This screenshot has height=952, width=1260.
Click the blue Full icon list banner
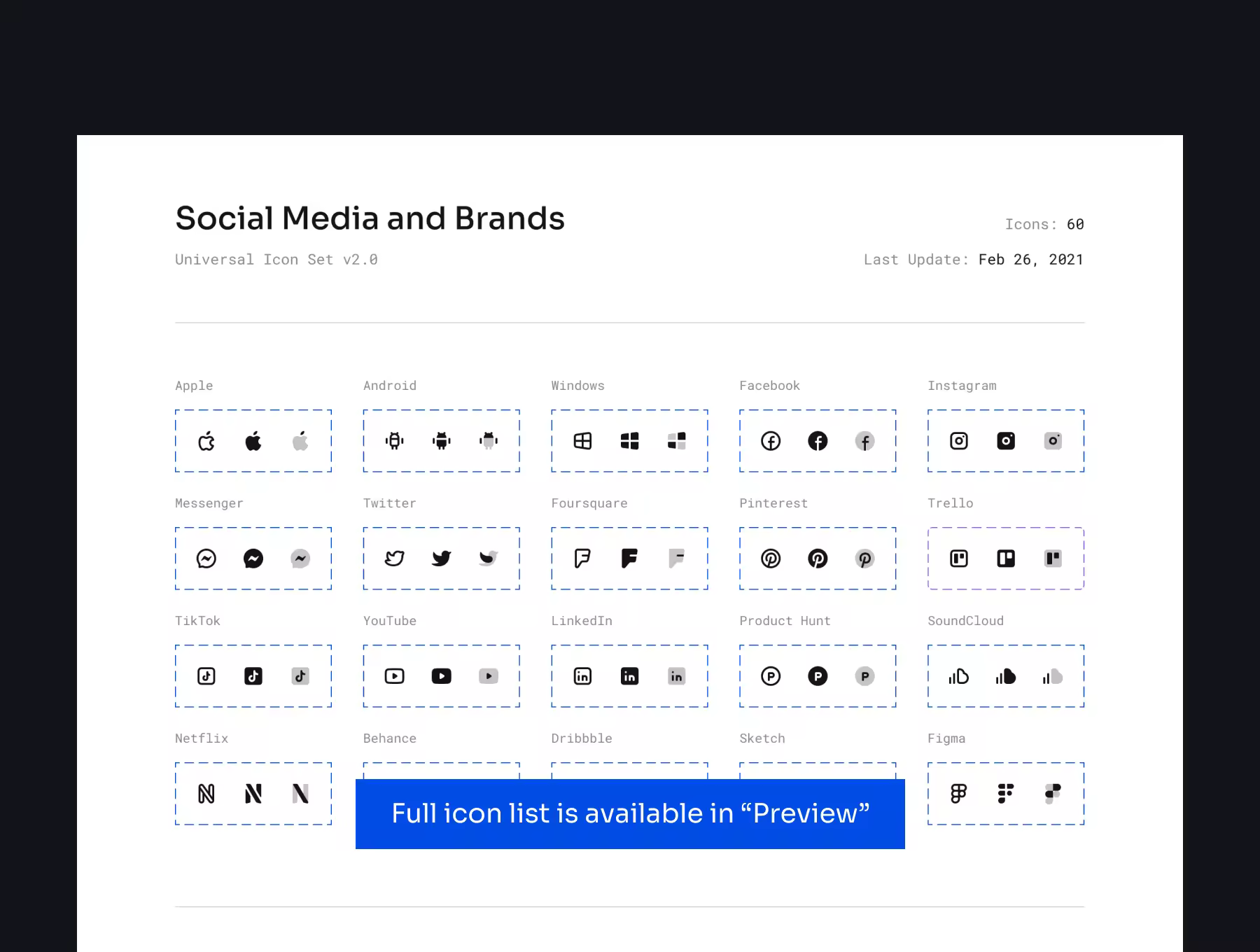(x=630, y=814)
